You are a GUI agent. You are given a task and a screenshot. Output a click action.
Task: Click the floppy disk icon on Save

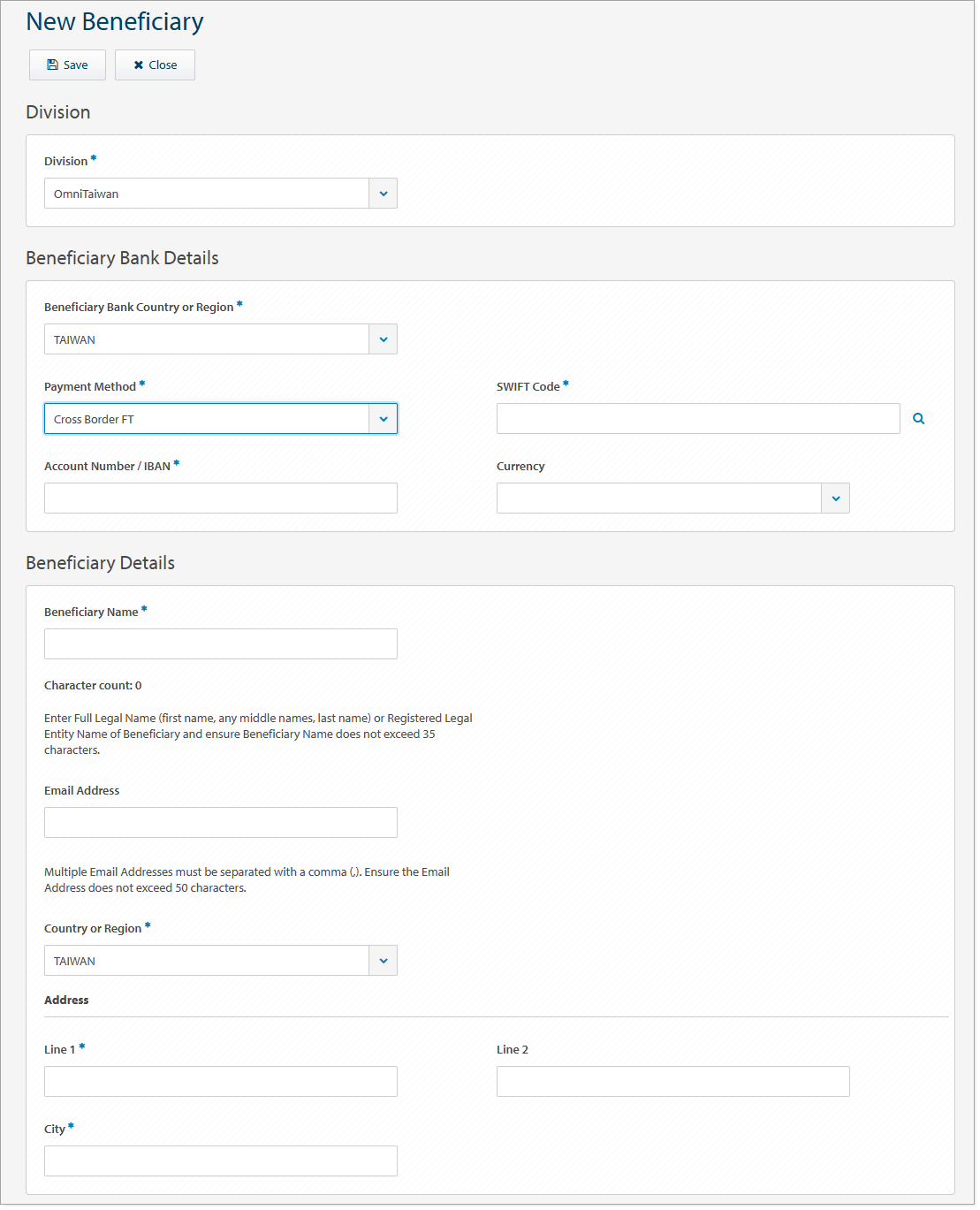(52, 65)
